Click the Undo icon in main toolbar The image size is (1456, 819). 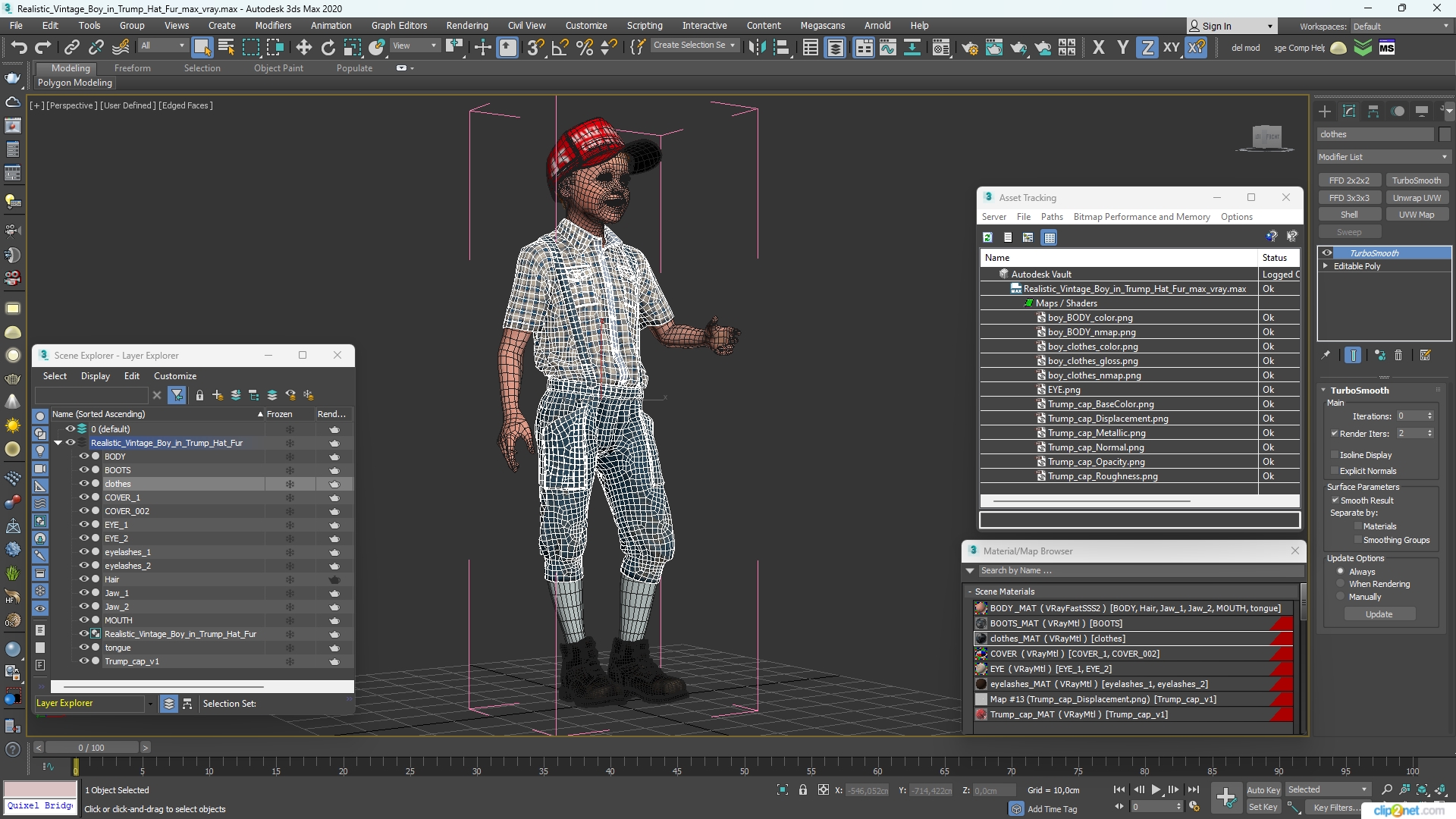point(19,48)
